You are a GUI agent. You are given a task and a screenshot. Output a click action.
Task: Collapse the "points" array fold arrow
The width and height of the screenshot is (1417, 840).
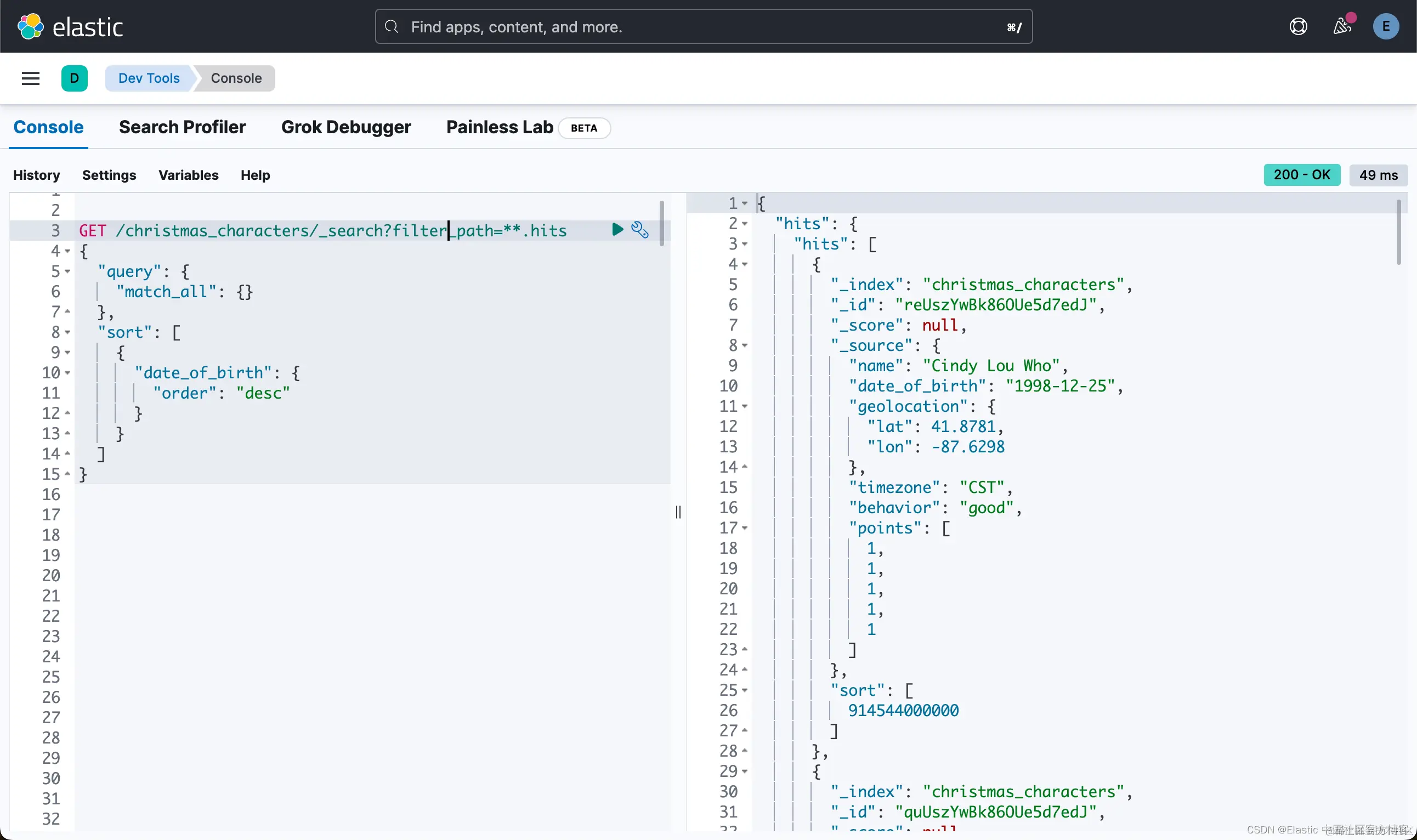745,528
